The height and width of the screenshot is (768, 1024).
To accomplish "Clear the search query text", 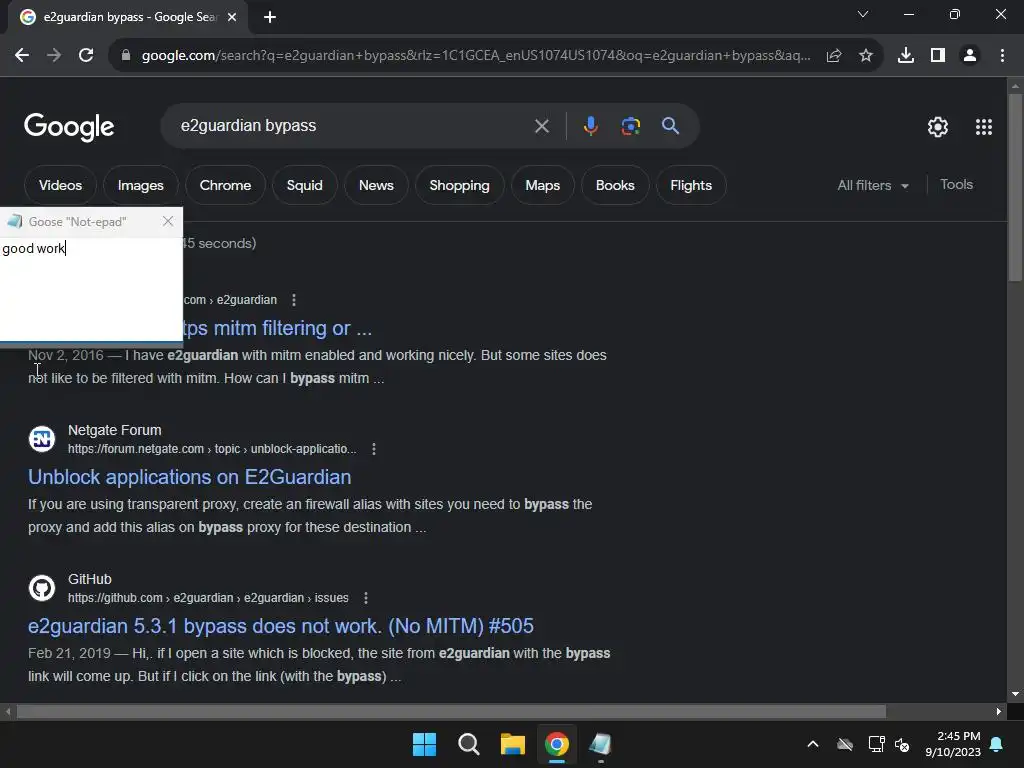I will click(x=541, y=126).
